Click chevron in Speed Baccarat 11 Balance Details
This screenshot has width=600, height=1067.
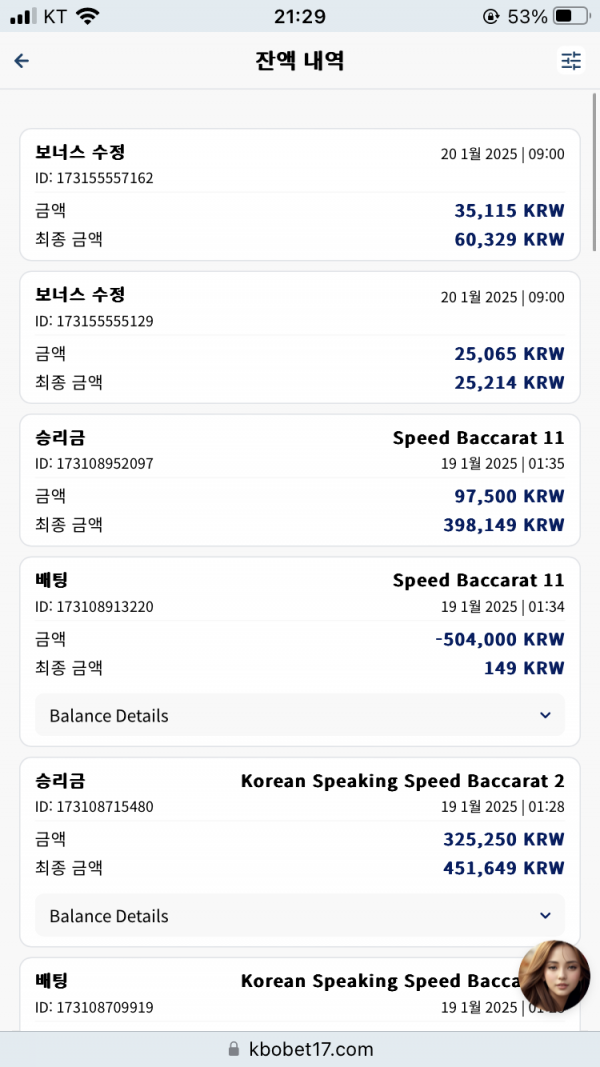point(545,715)
